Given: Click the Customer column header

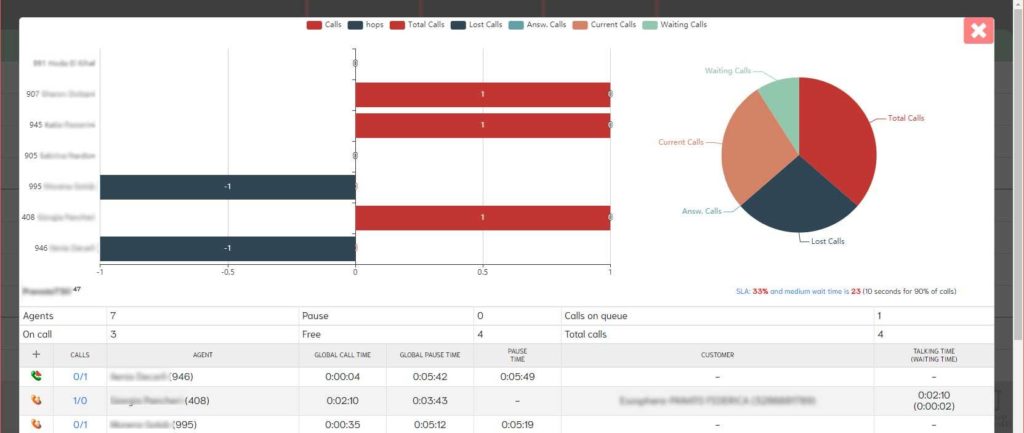Looking at the screenshot, I should 717,354.
